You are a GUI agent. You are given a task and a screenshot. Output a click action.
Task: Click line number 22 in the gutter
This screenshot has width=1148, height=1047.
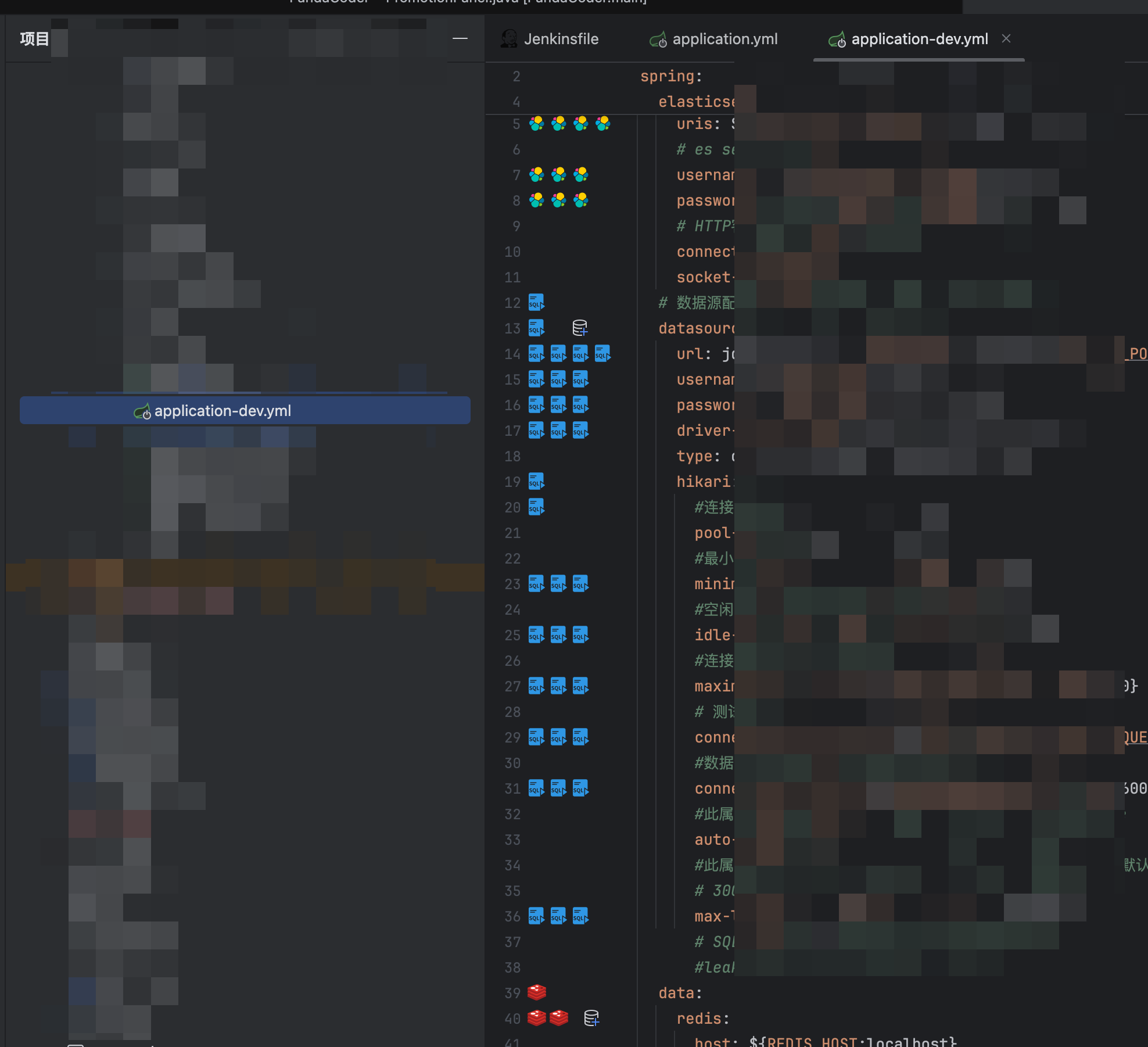(512, 558)
